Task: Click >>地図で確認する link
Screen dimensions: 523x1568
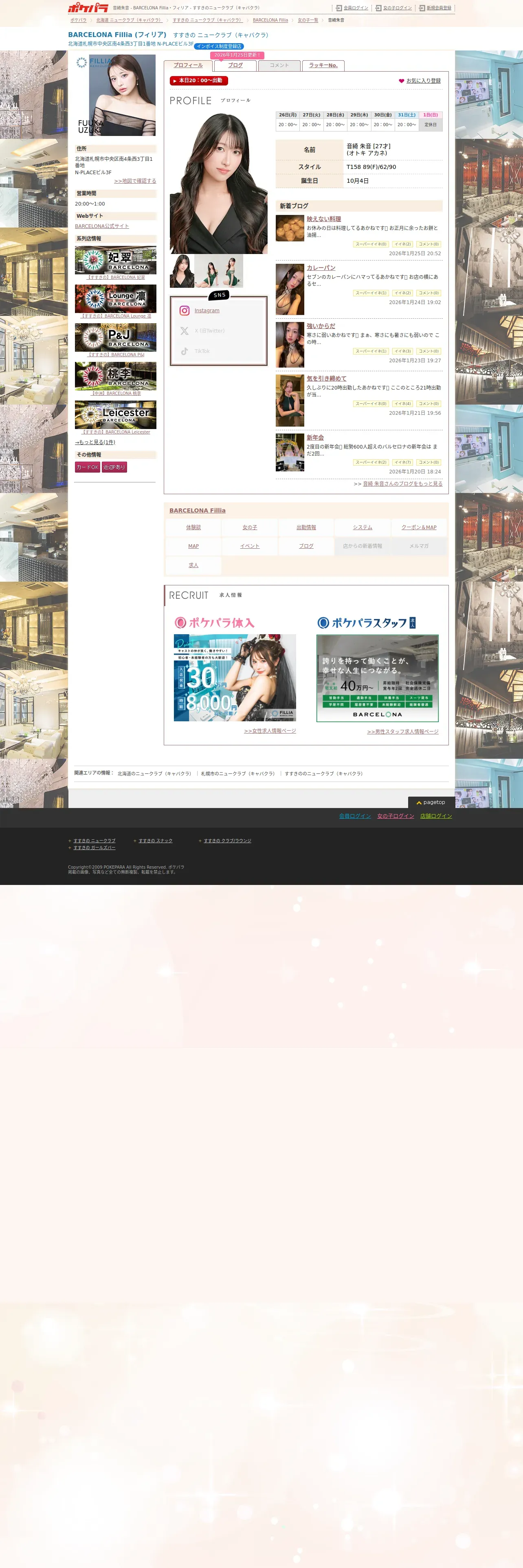Action: [135, 181]
